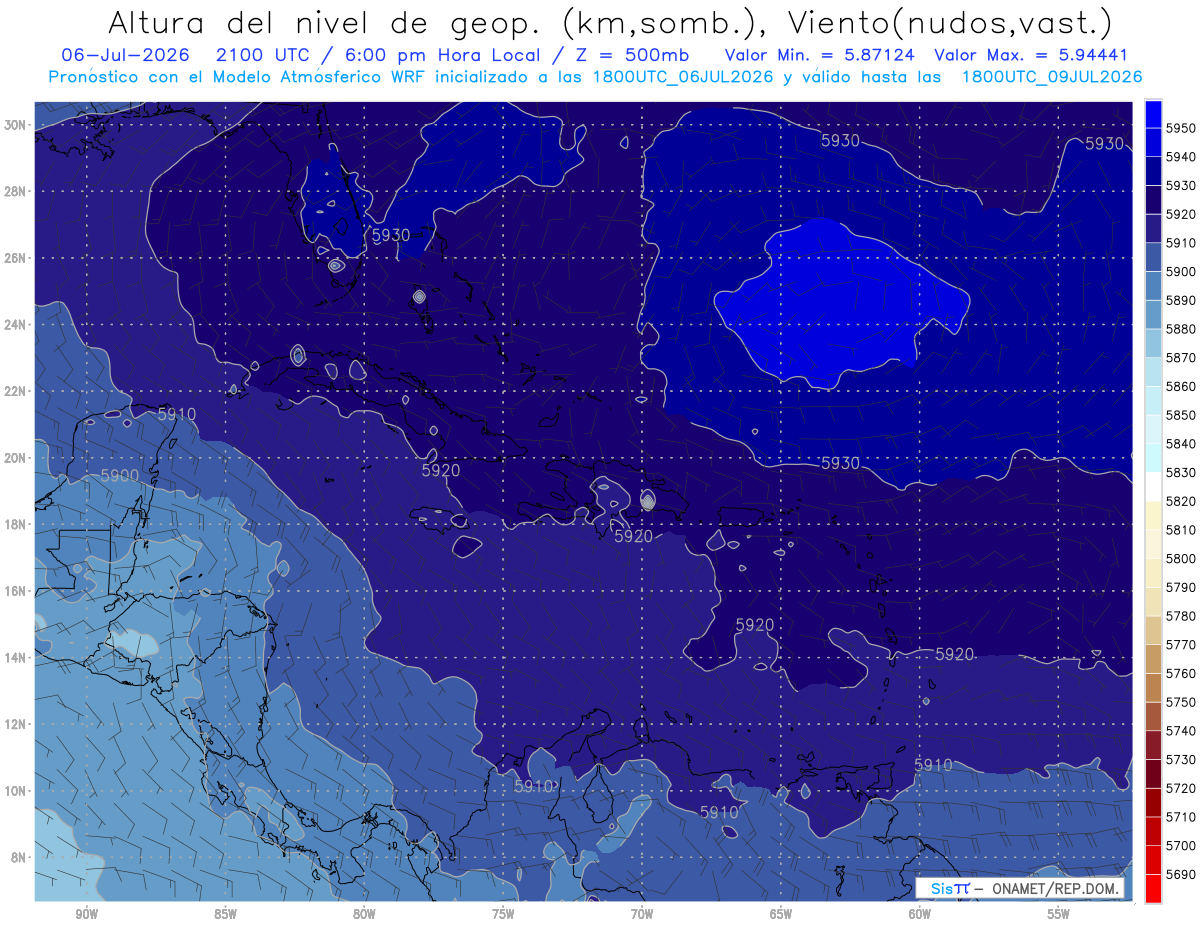
Task: Click the "90W" longitude axis label
Action: pos(86,915)
